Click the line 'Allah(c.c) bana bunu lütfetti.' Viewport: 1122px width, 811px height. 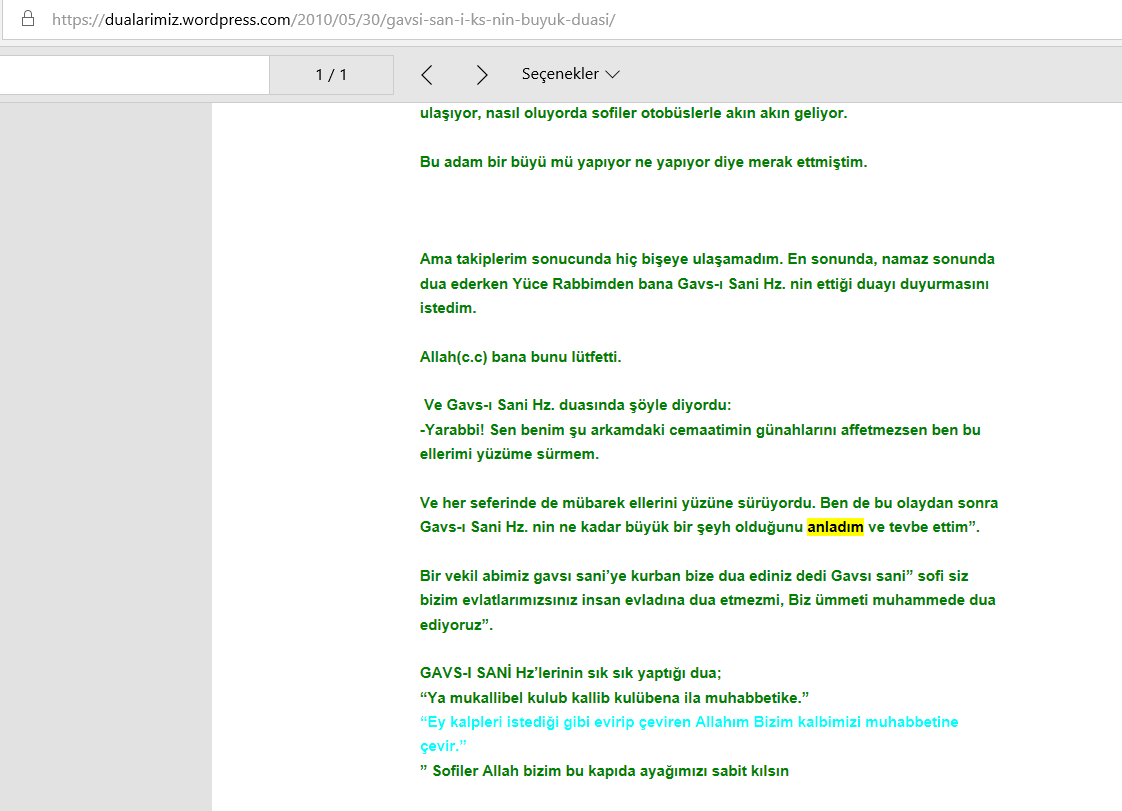(520, 356)
